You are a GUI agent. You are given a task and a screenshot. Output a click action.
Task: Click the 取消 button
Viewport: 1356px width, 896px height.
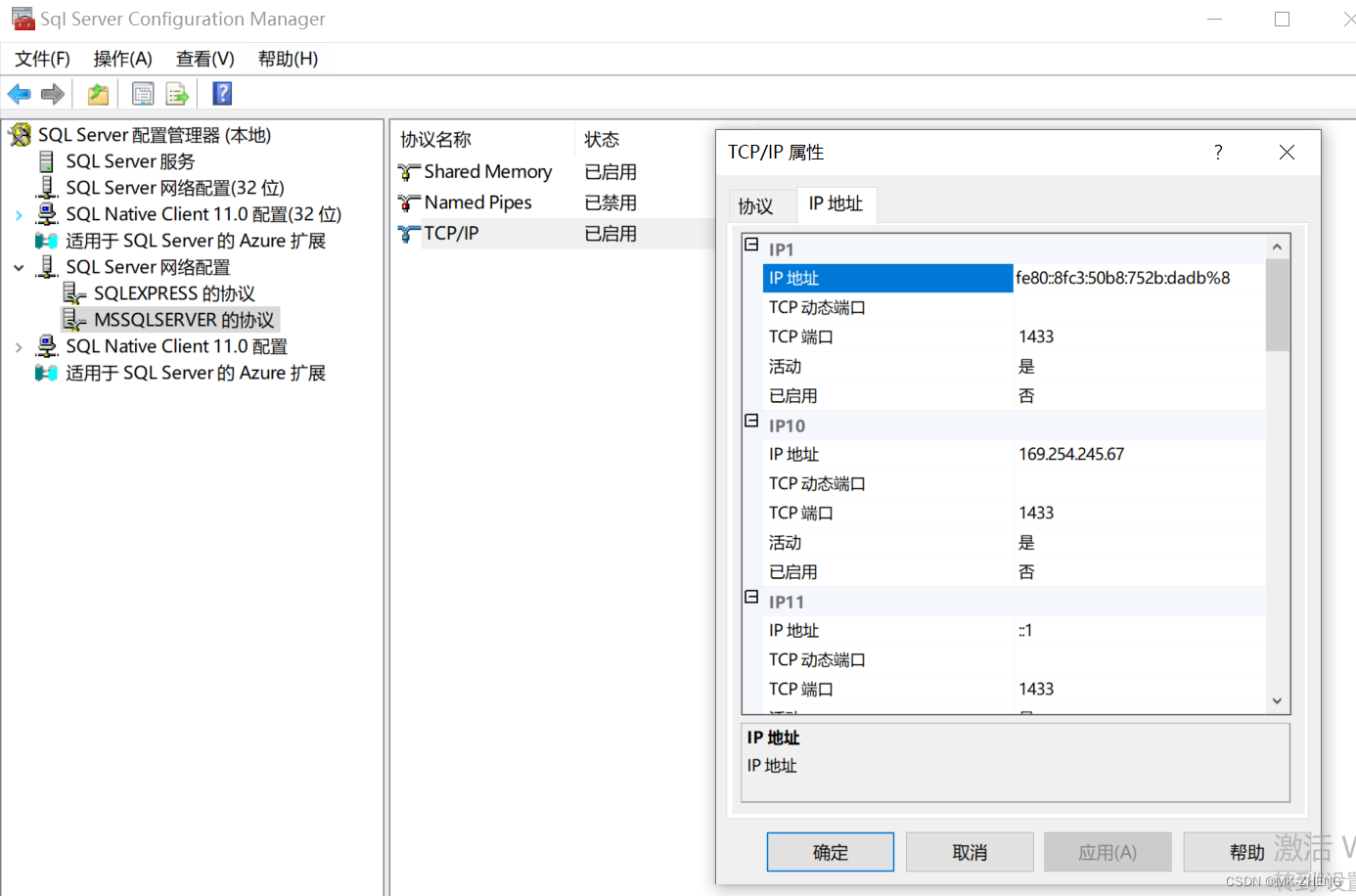point(970,852)
